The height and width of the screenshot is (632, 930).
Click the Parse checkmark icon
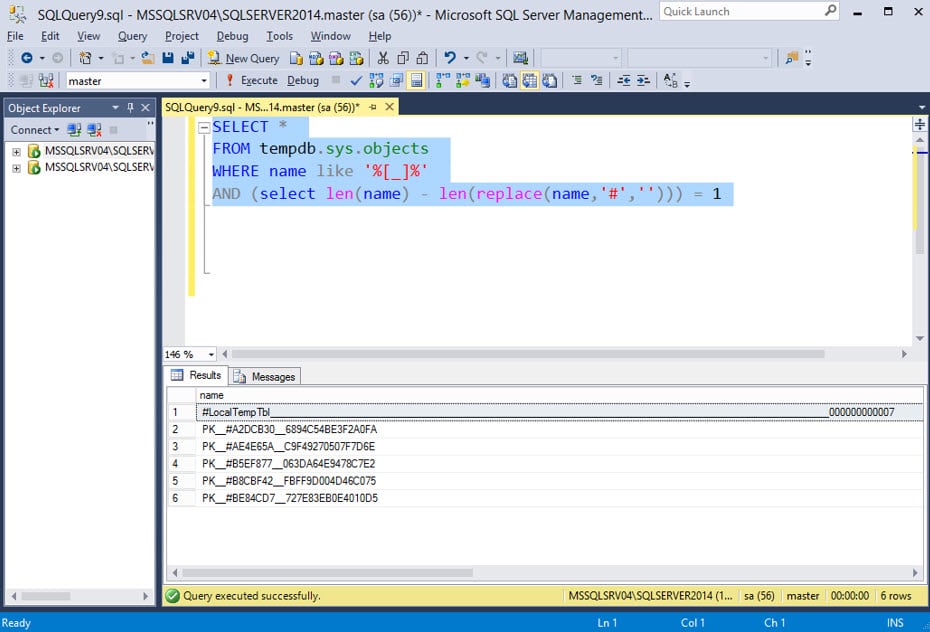coord(356,80)
